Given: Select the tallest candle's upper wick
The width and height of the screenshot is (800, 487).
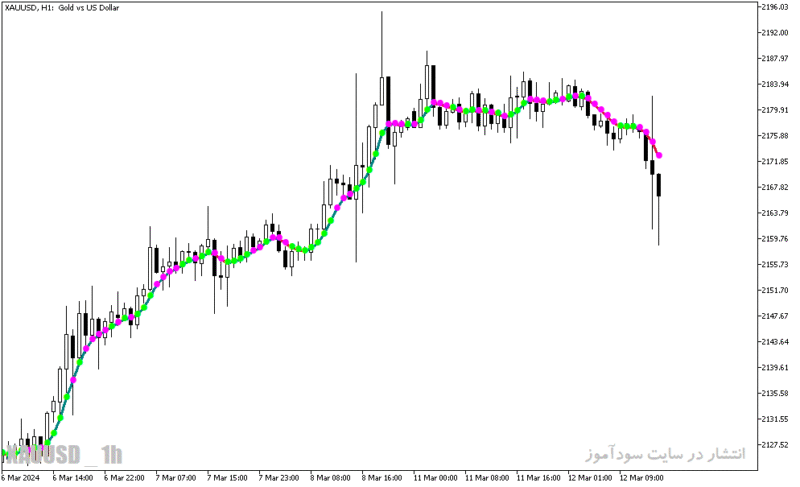Looking at the screenshot, I should point(381,44).
